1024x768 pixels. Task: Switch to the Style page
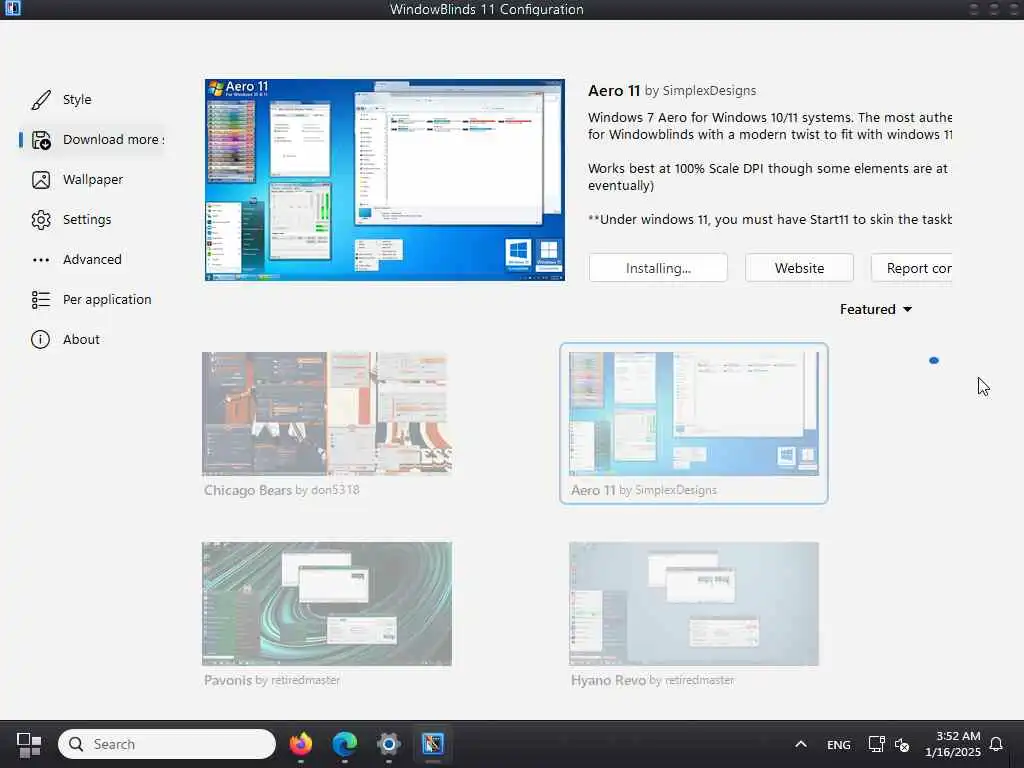pyautogui.click(x=77, y=99)
